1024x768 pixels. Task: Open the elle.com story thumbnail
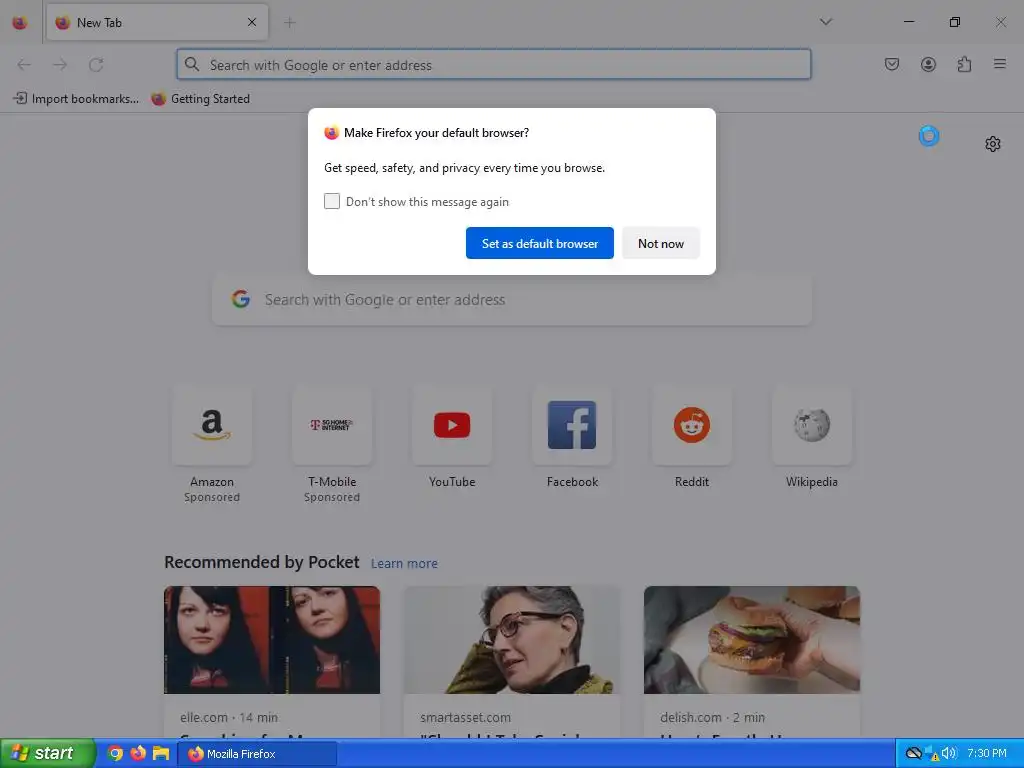point(272,640)
